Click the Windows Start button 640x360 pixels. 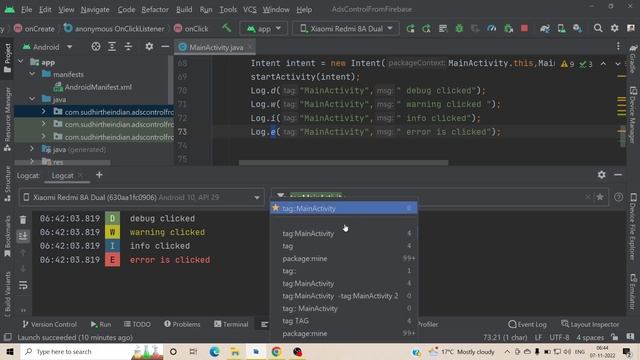click(x=10, y=351)
